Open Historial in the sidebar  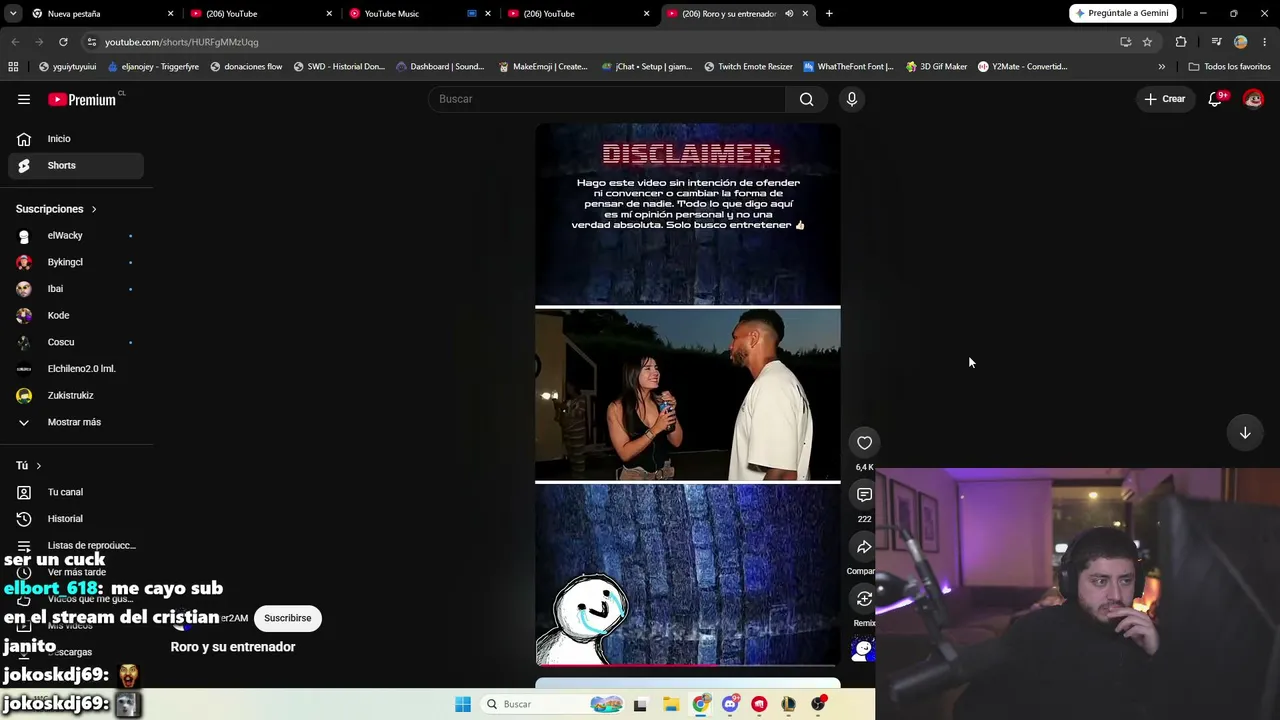tap(76, 519)
